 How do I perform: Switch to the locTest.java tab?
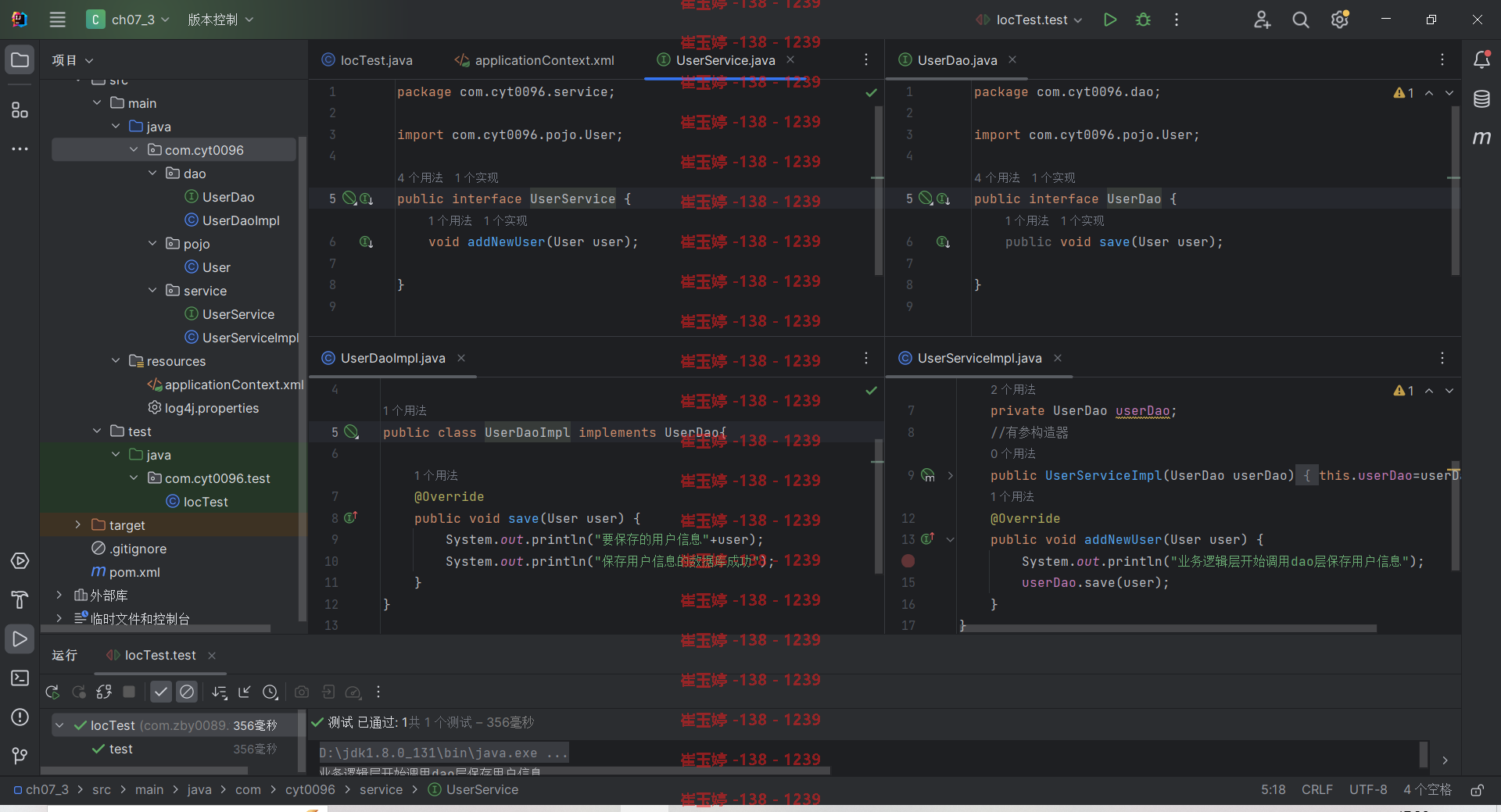click(x=367, y=60)
